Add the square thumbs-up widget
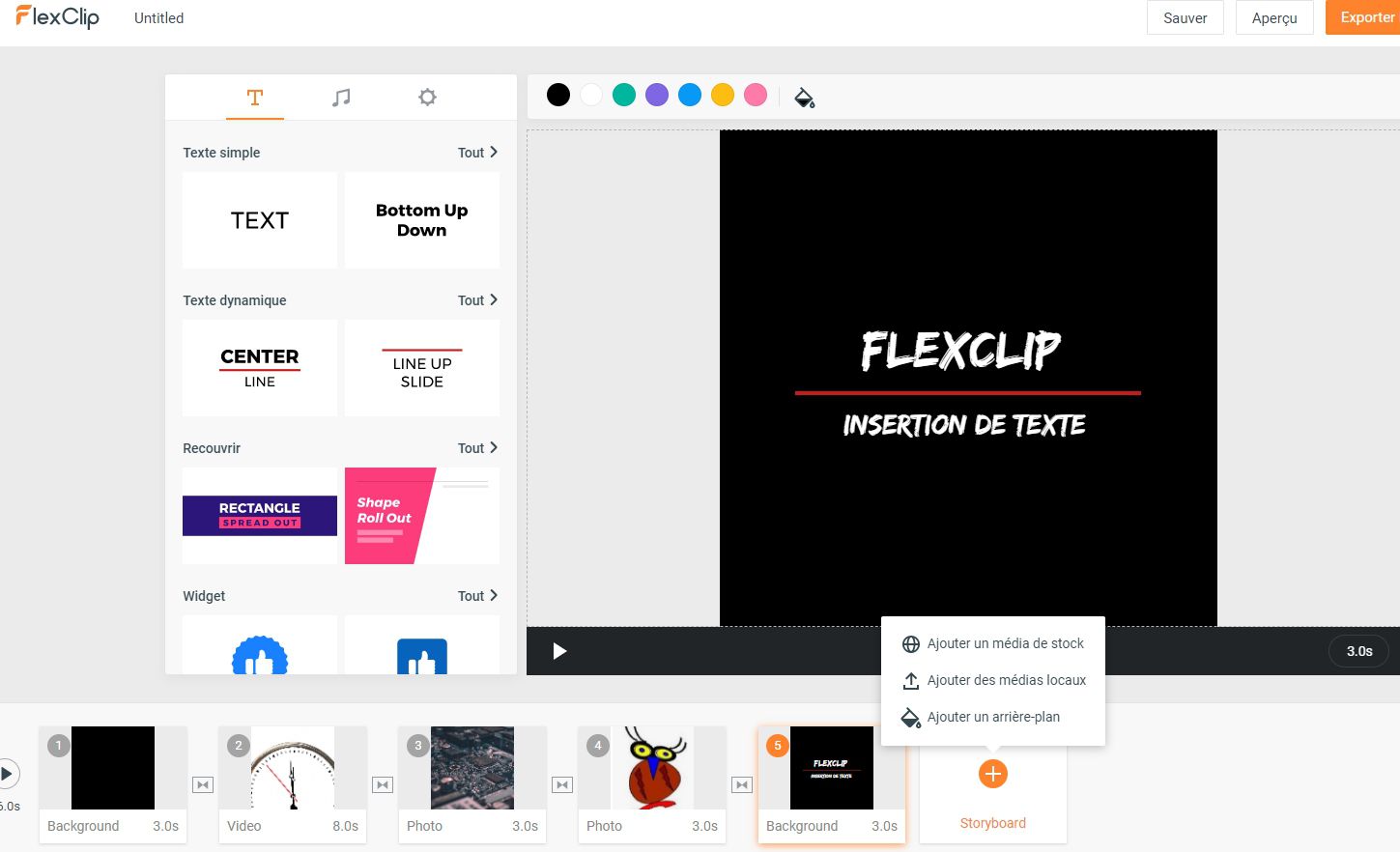 click(x=422, y=645)
